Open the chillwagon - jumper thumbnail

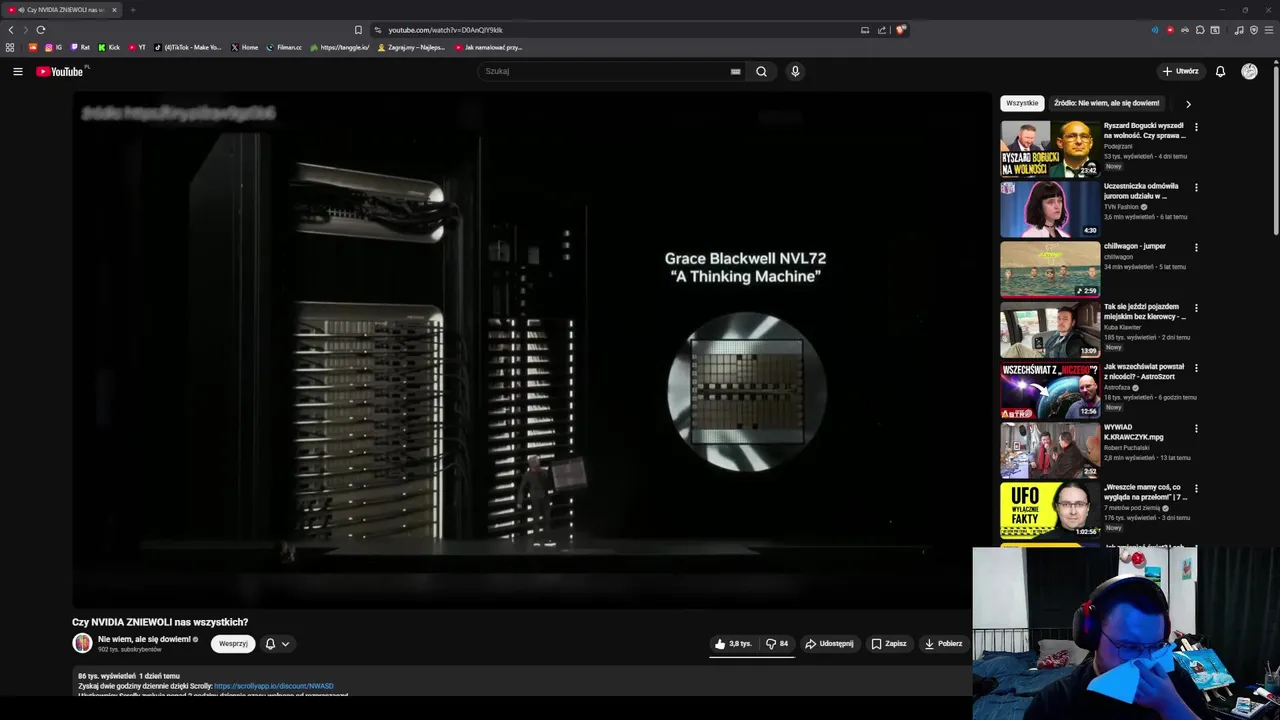pos(1050,269)
